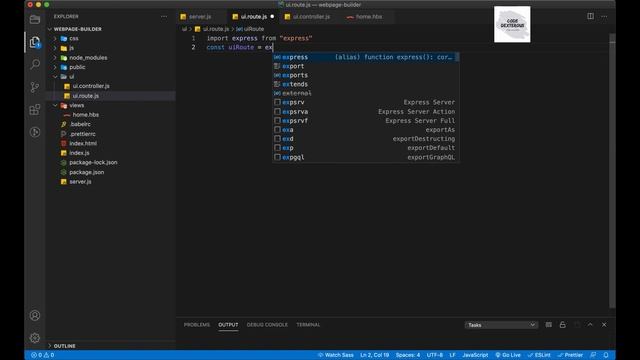The image size is (640, 360).
Task: Open index.html in the file tree
Action: point(83,143)
